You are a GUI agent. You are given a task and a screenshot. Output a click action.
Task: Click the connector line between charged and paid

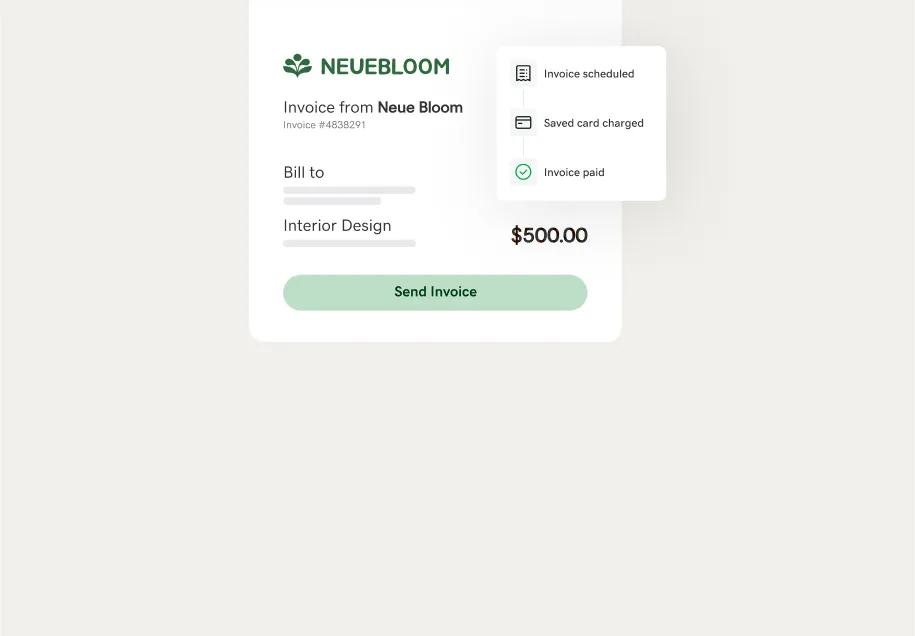click(523, 148)
